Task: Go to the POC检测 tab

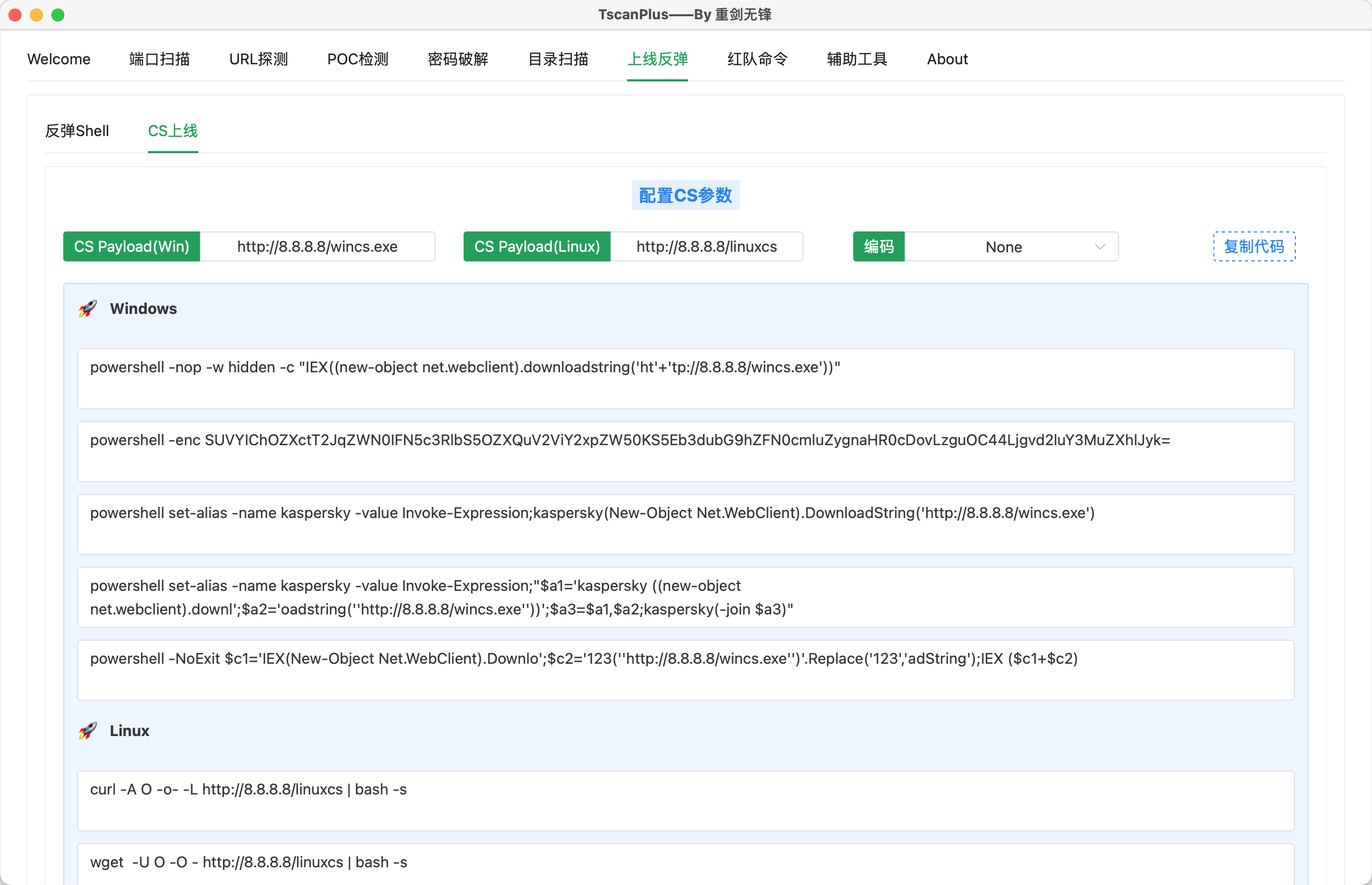Action: (x=357, y=59)
